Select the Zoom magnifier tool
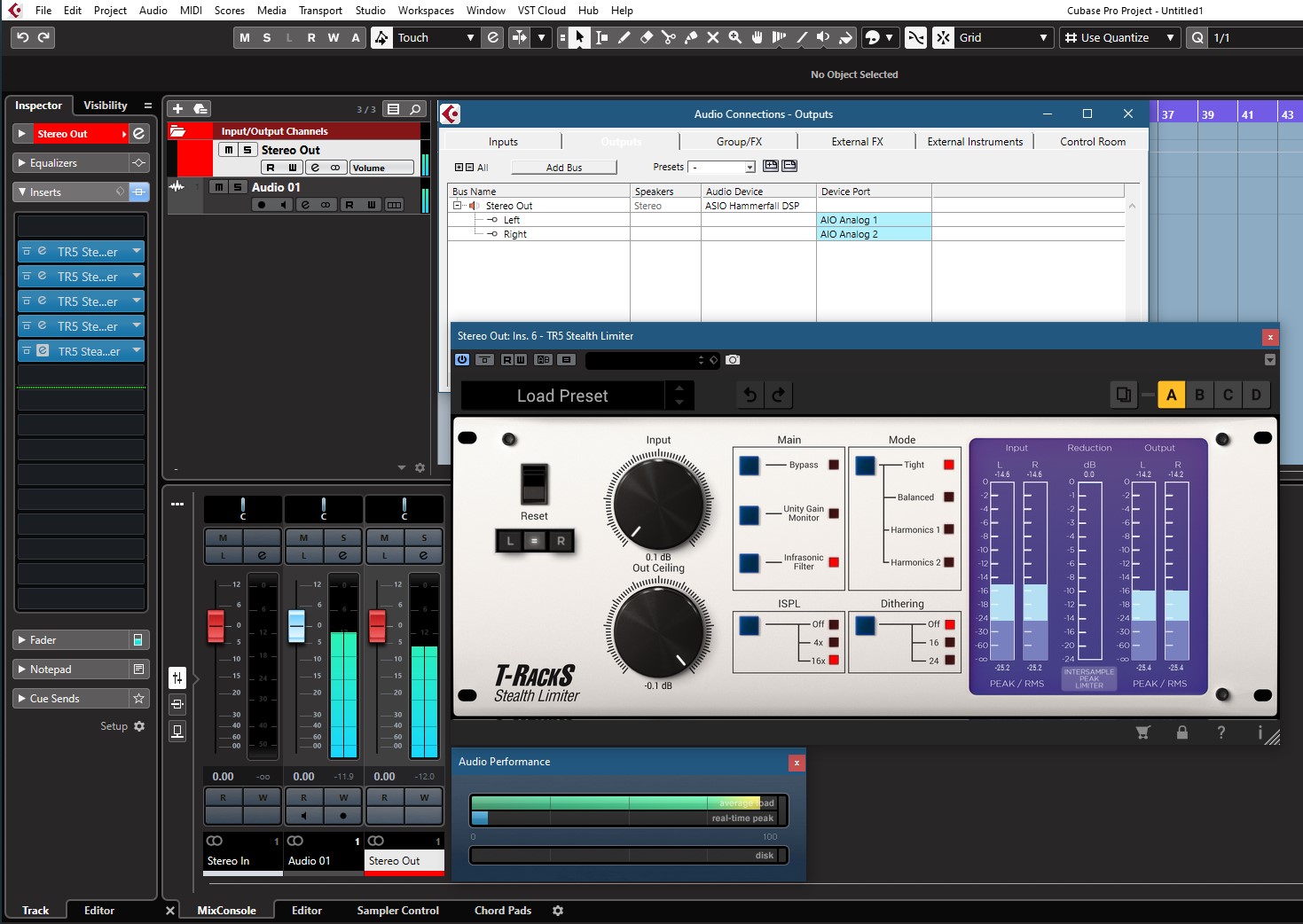 735,37
